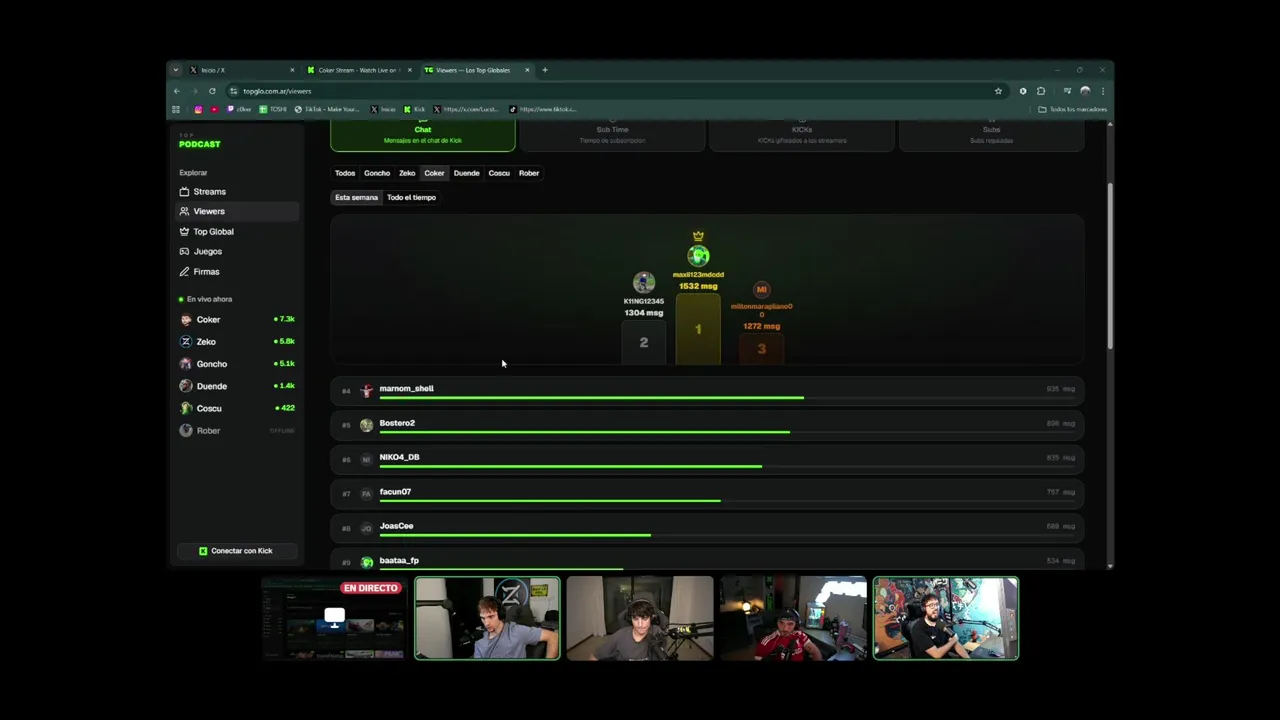This screenshot has width=1280, height=720.
Task: Select the Rober streamer filter
Action: point(529,173)
